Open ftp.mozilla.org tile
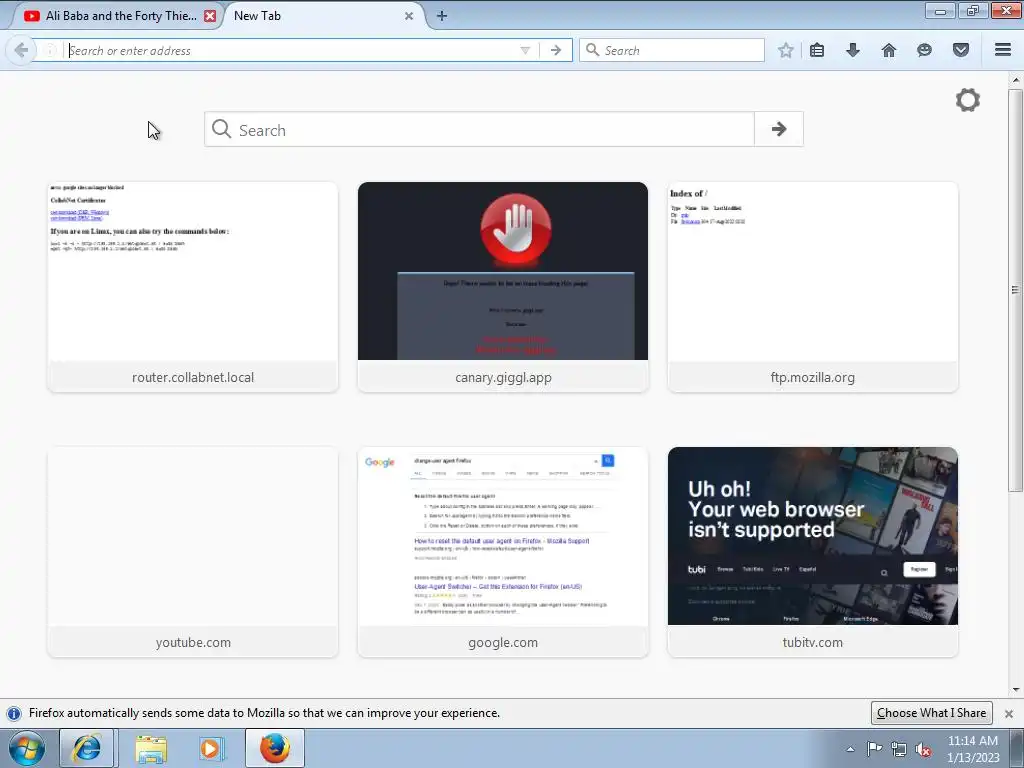The width and height of the screenshot is (1024, 768). pyautogui.click(x=813, y=287)
